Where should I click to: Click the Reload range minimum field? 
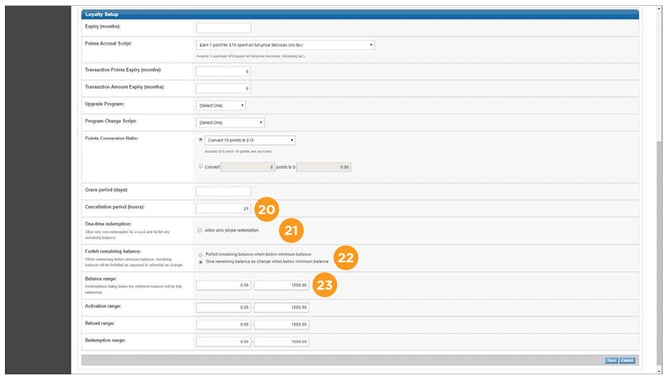tap(223, 325)
